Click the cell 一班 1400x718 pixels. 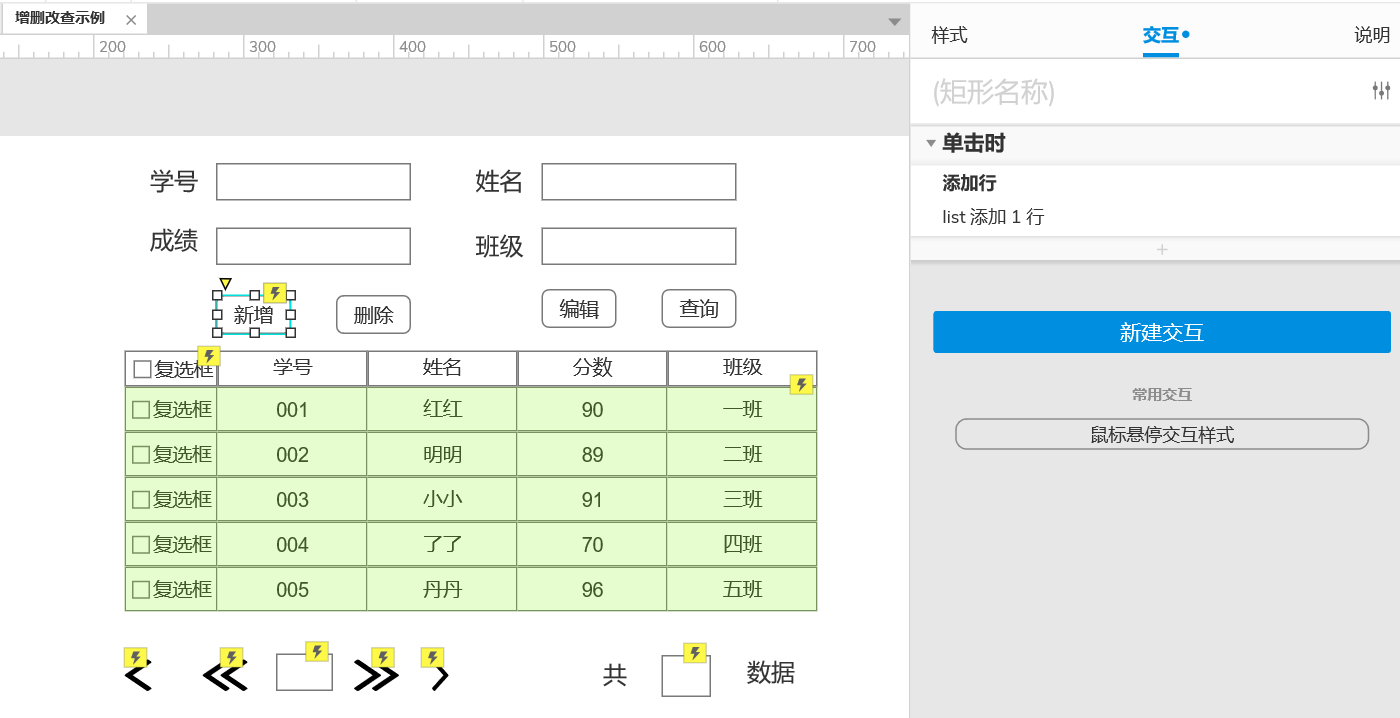(742, 409)
